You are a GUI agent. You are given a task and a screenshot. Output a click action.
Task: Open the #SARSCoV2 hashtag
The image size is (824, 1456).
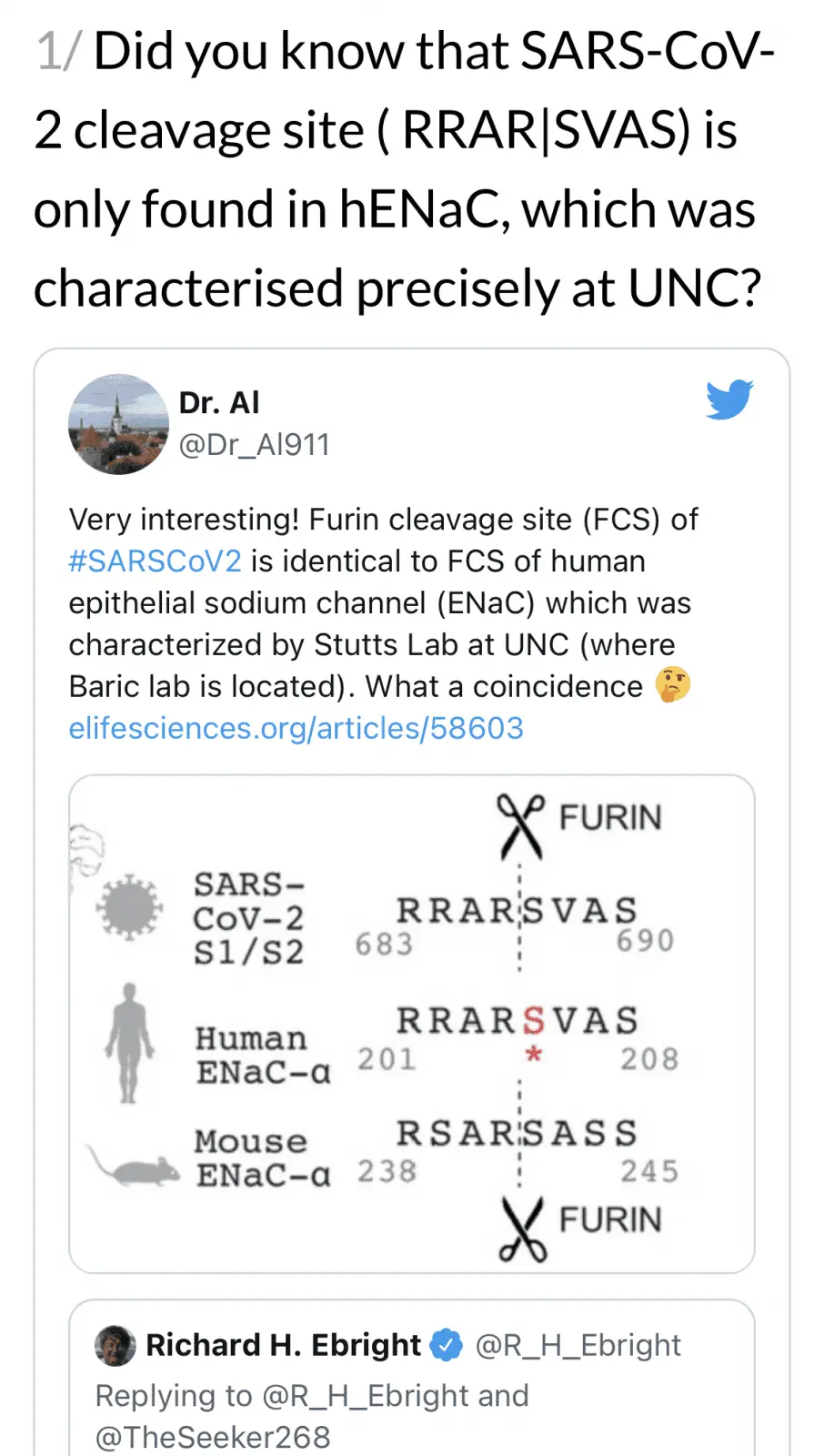click(156, 561)
